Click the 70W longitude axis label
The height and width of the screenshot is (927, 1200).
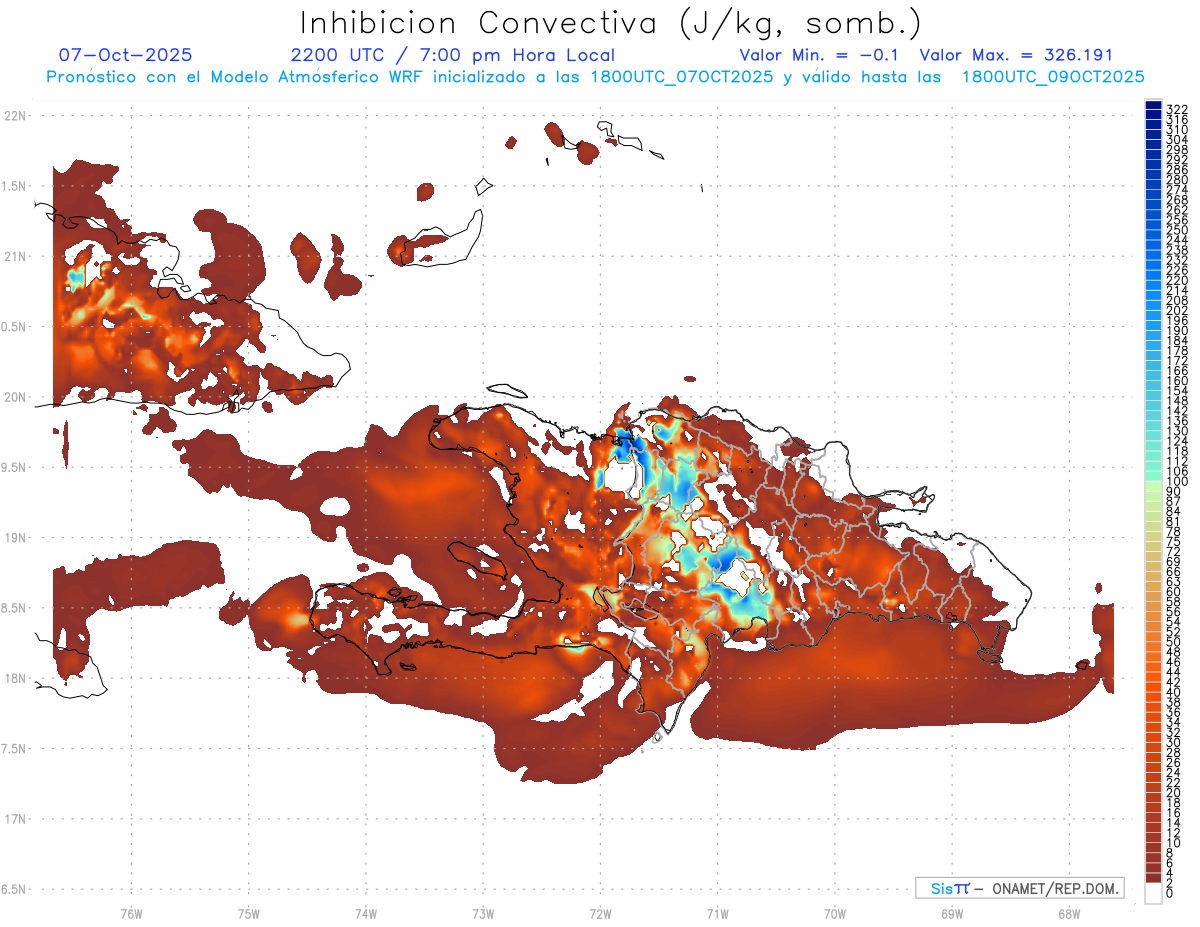[834, 912]
